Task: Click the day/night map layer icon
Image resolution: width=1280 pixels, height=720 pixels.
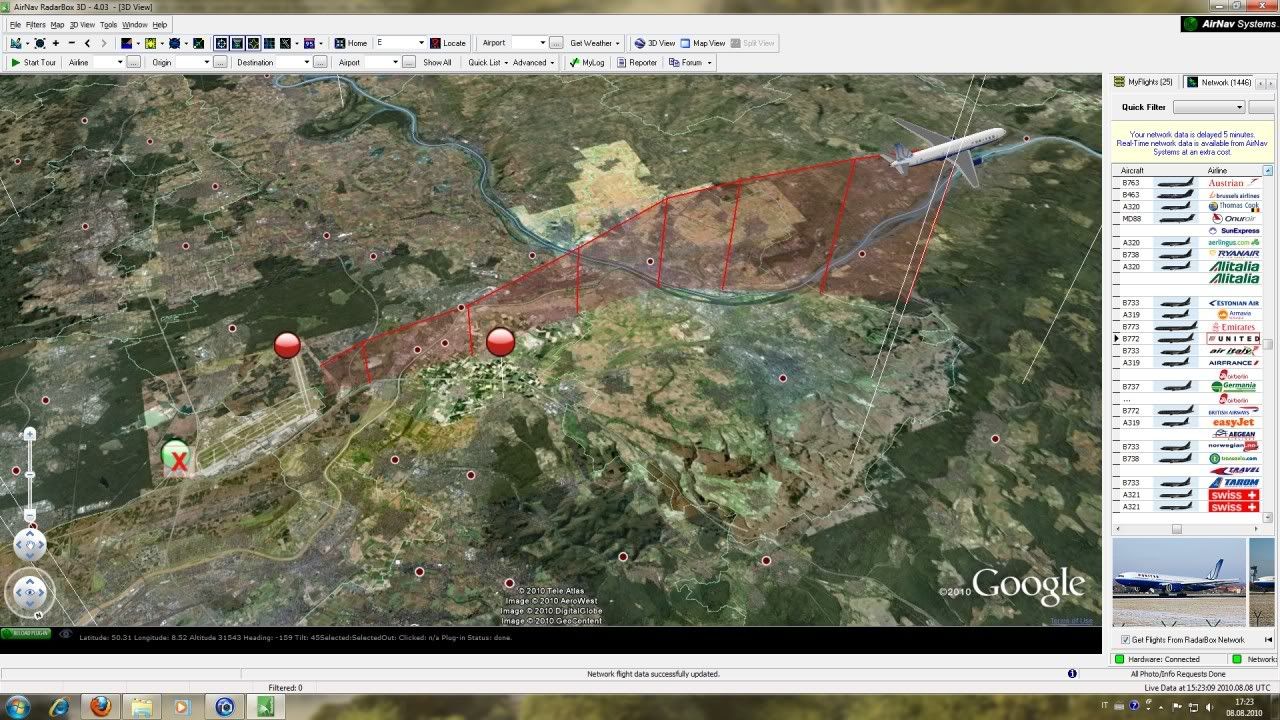Action: (x=126, y=43)
